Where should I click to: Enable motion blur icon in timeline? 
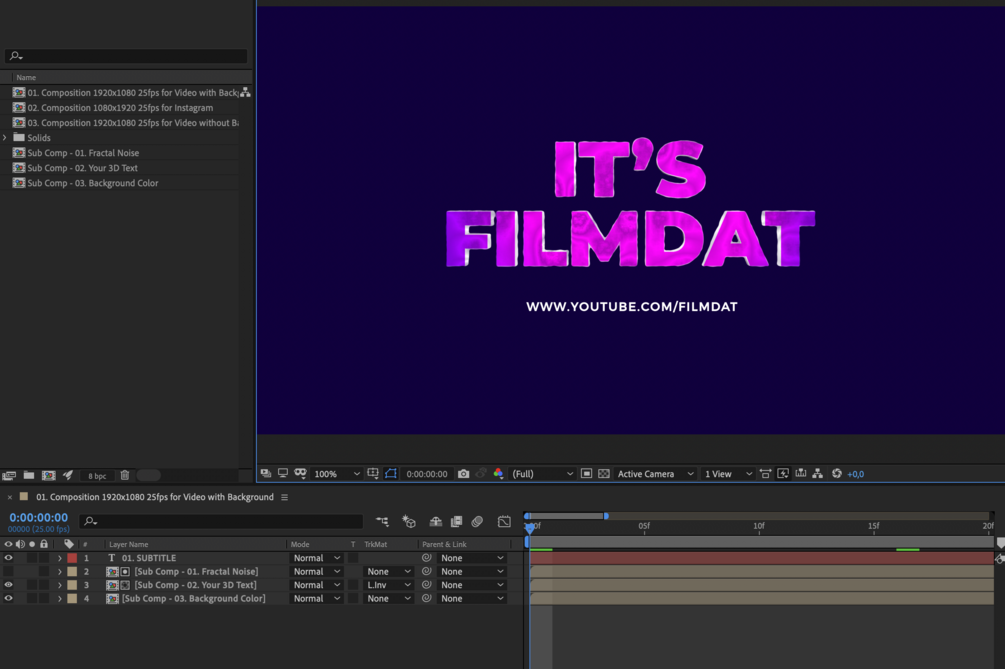[x=477, y=522]
